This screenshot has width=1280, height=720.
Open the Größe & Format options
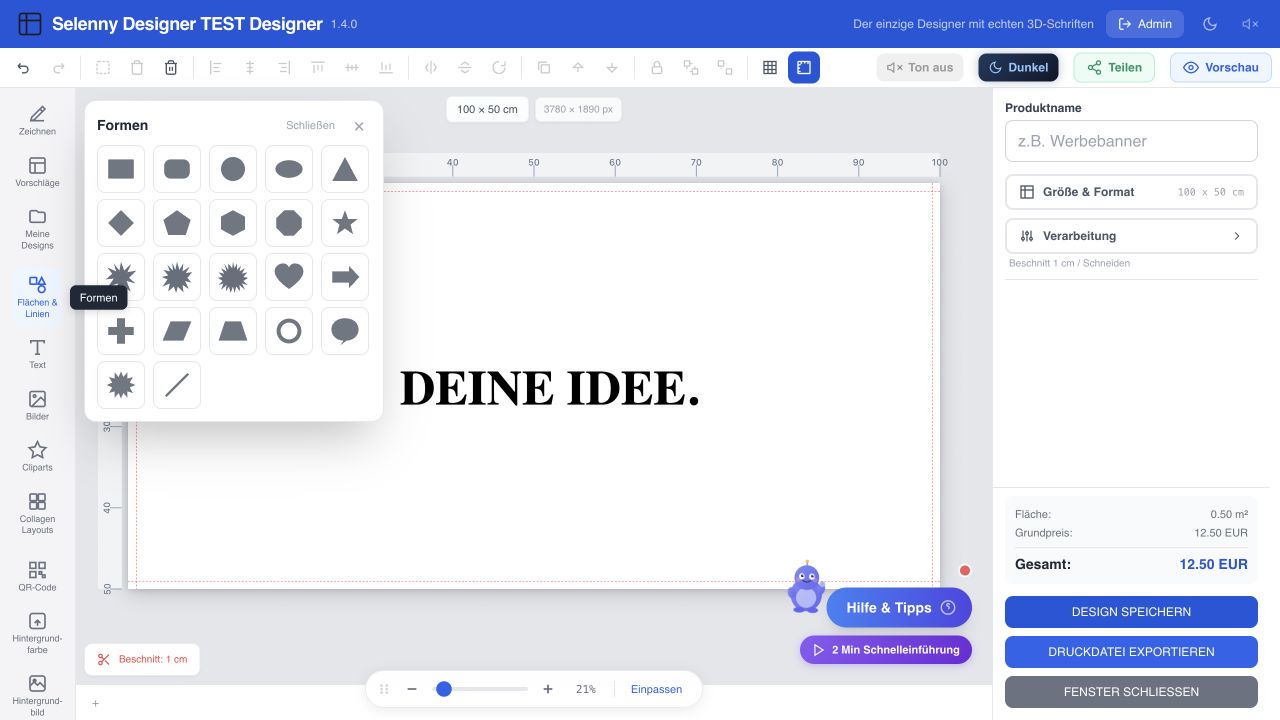1131,192
